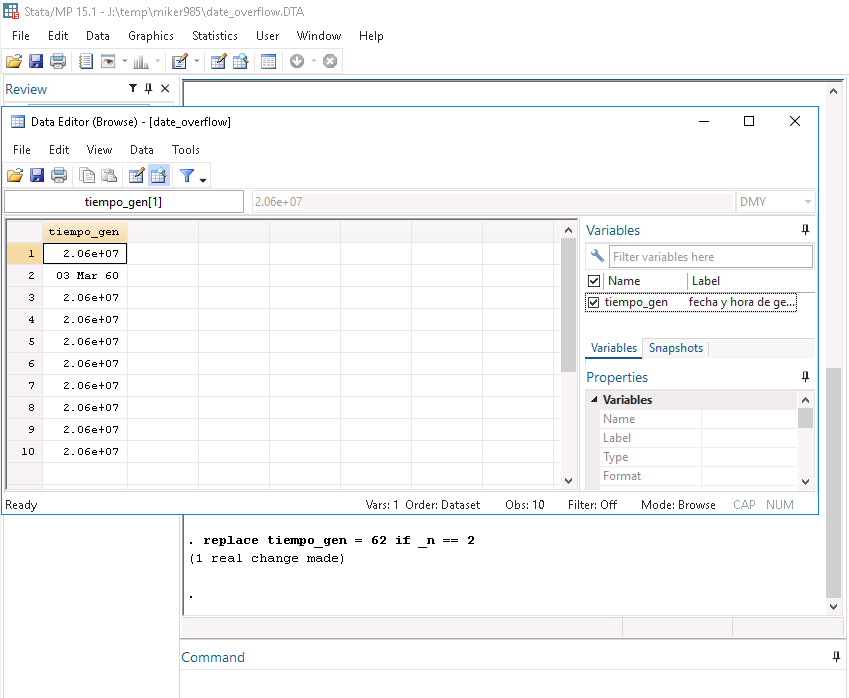Select tiempo_gen value in row 5
Viewport: 849px width, 698px height.
tap(84, 342)
